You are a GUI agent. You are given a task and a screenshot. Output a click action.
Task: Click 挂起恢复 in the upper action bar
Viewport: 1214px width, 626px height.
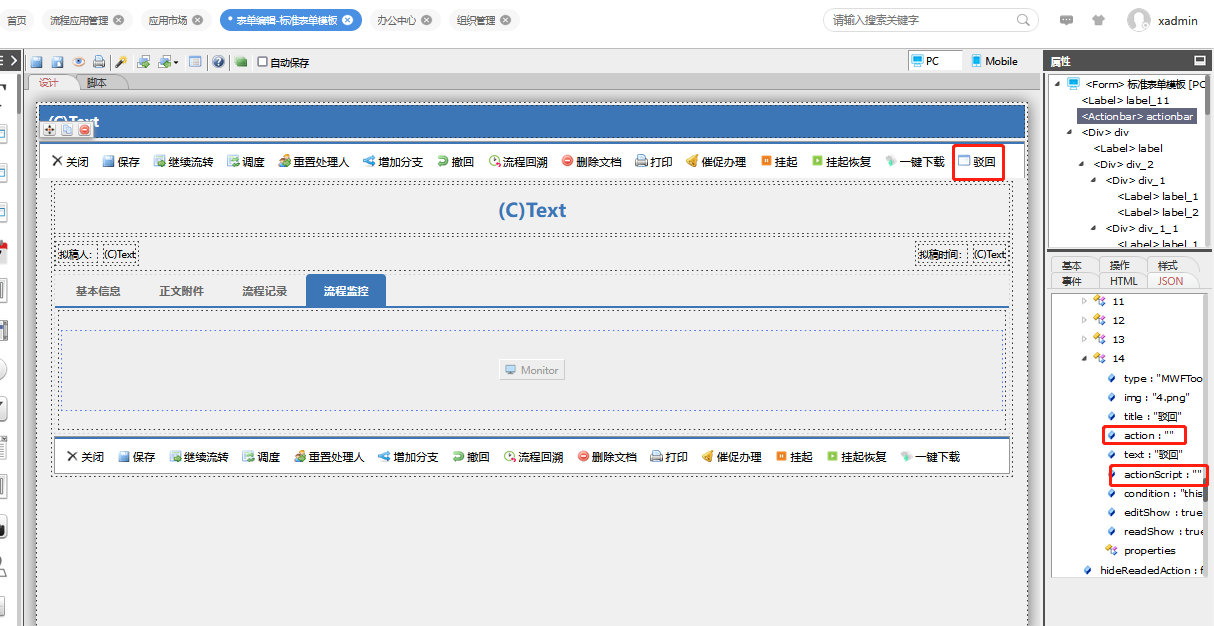[x=841, y=161]
